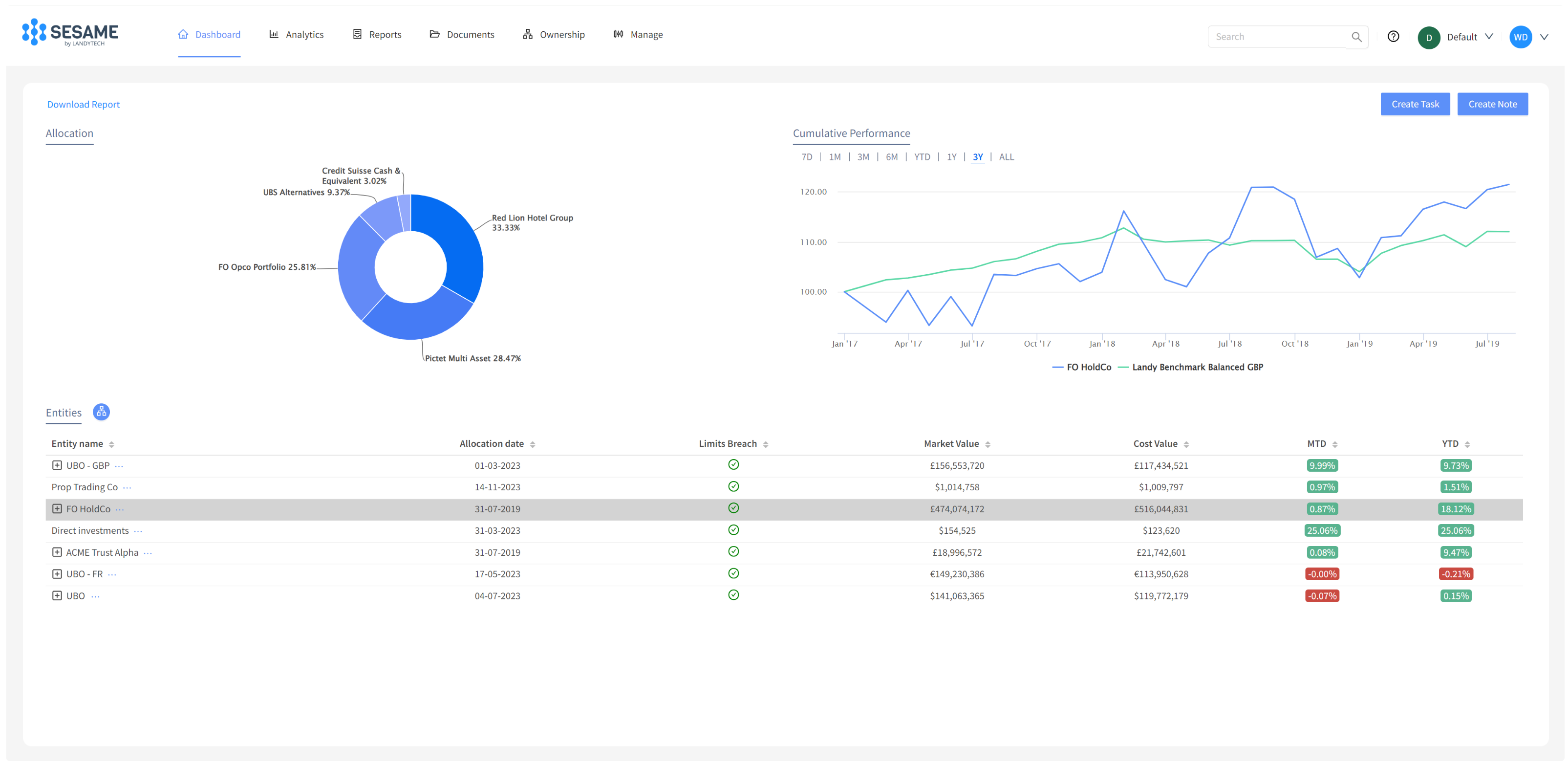Go to the Dashboard tab
This screenshot has width=1568, height=766.
click(210, 35)
